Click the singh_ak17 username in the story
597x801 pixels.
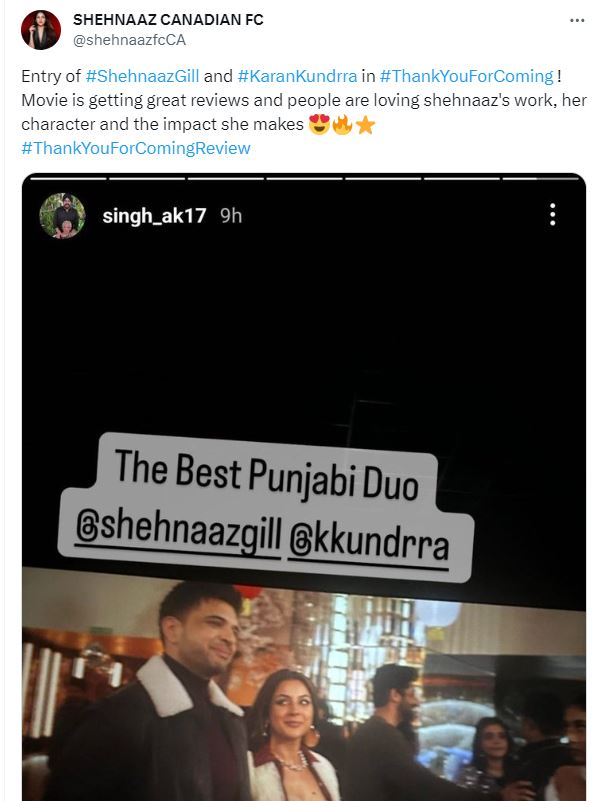point(154,216)
